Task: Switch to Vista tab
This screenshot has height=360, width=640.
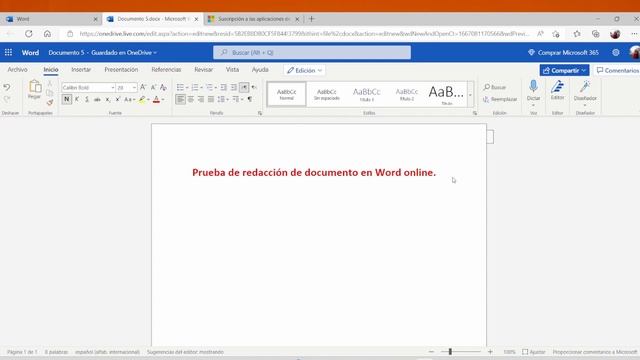Action: pos(232,70)
